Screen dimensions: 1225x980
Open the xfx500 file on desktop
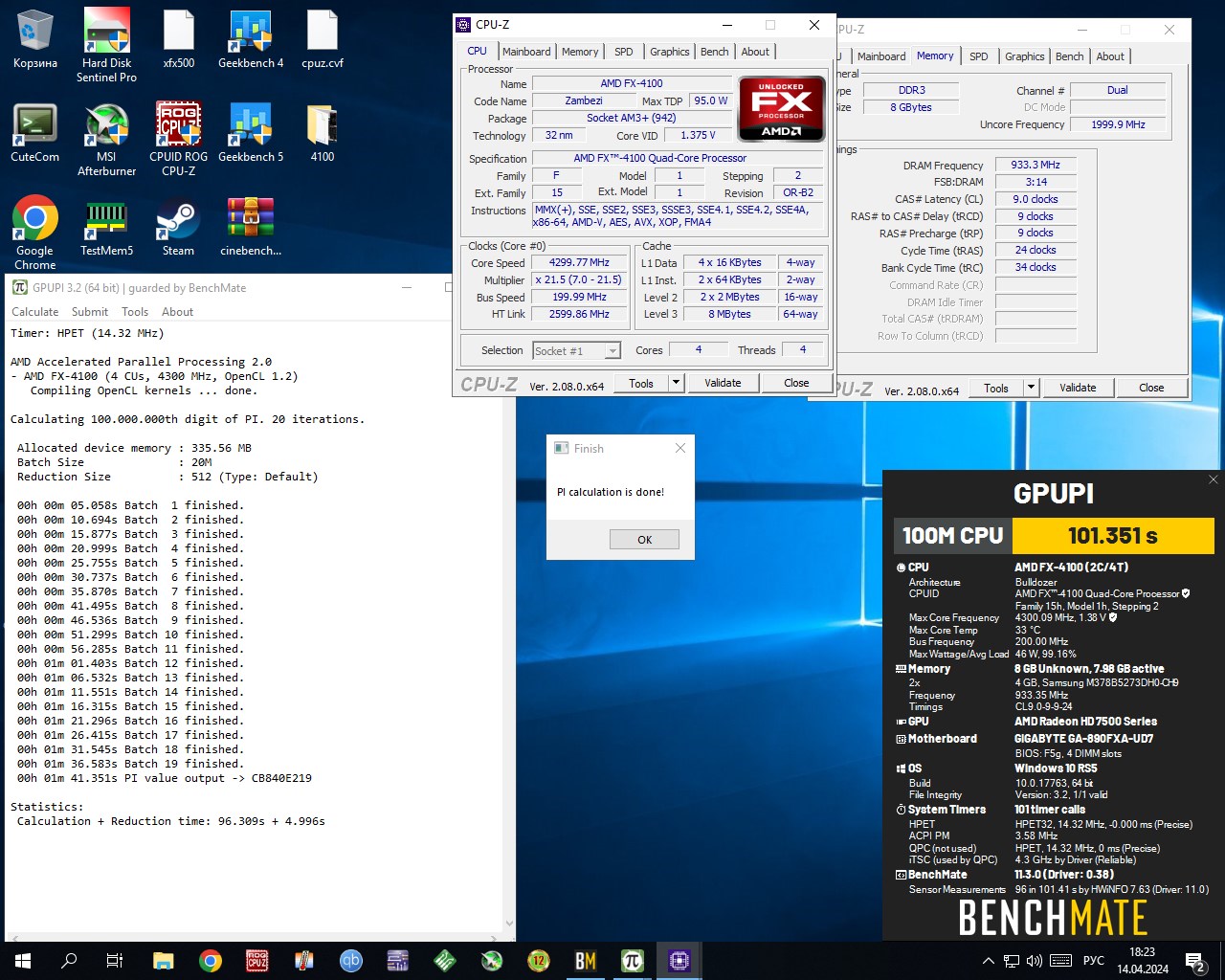[x=179, y=40]
